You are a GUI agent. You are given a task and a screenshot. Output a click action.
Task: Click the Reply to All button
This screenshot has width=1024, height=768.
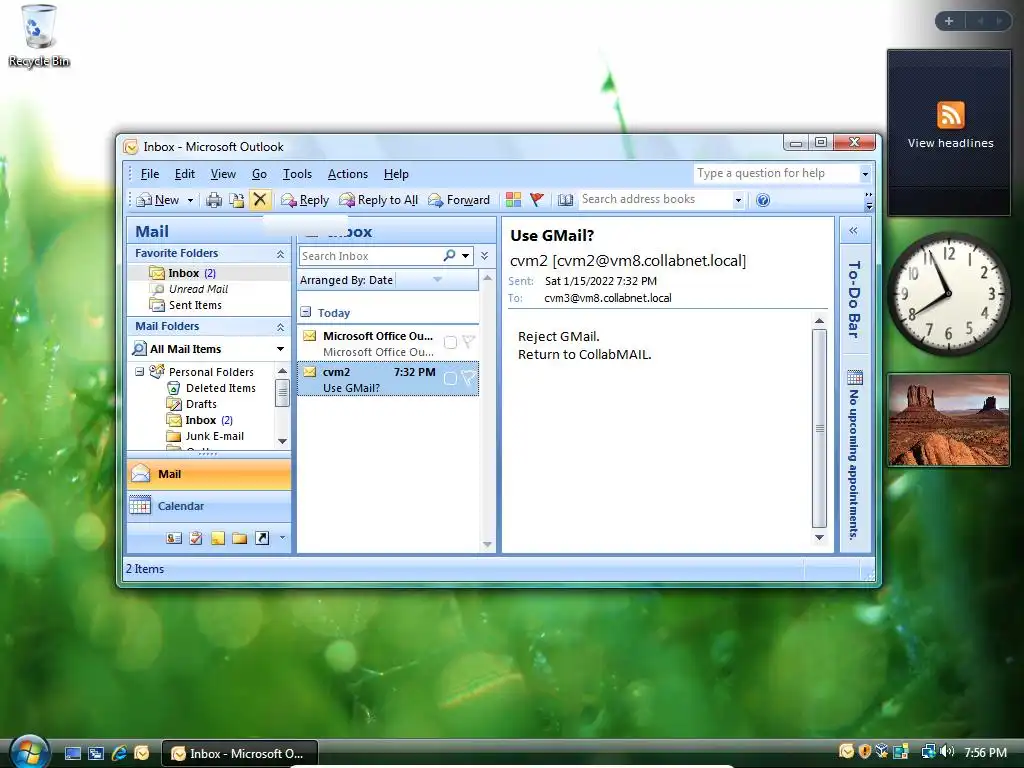[378, 200]
